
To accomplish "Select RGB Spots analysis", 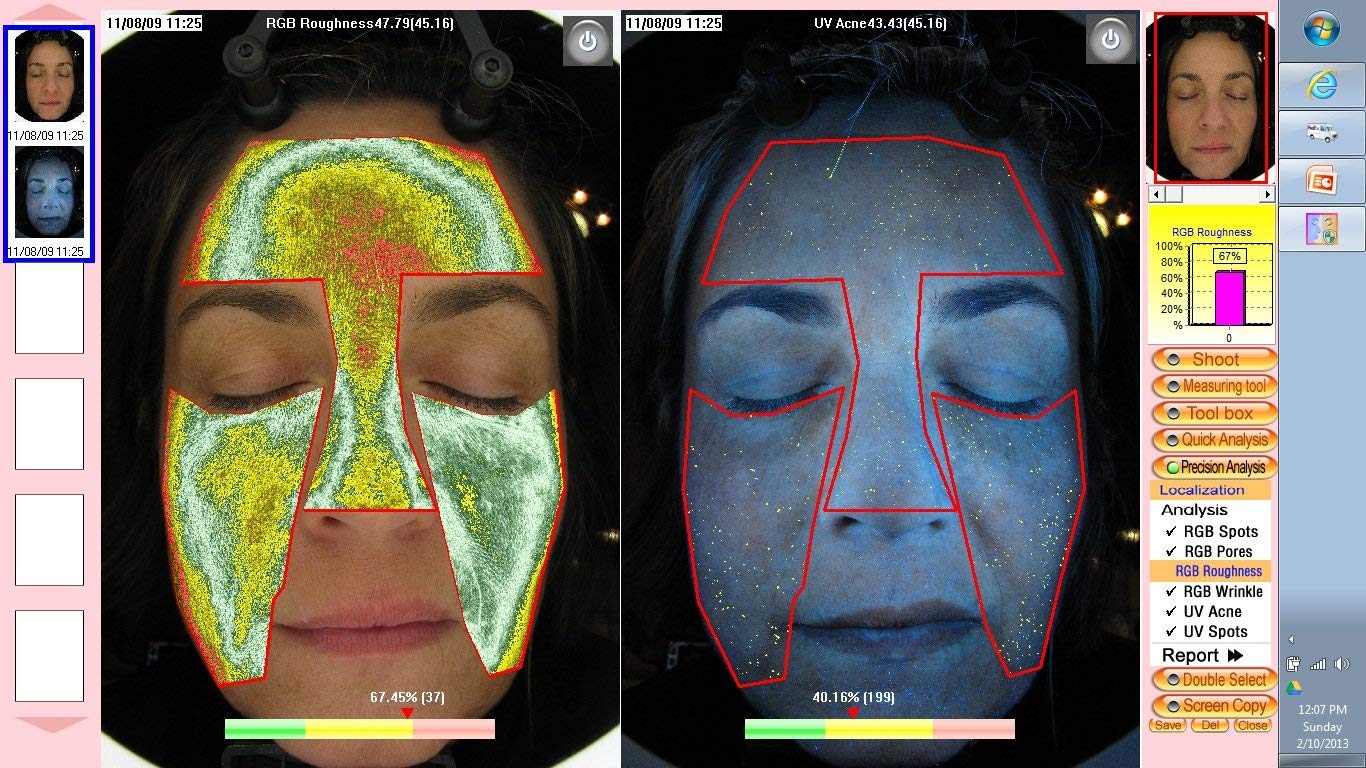I will 1211,532.
